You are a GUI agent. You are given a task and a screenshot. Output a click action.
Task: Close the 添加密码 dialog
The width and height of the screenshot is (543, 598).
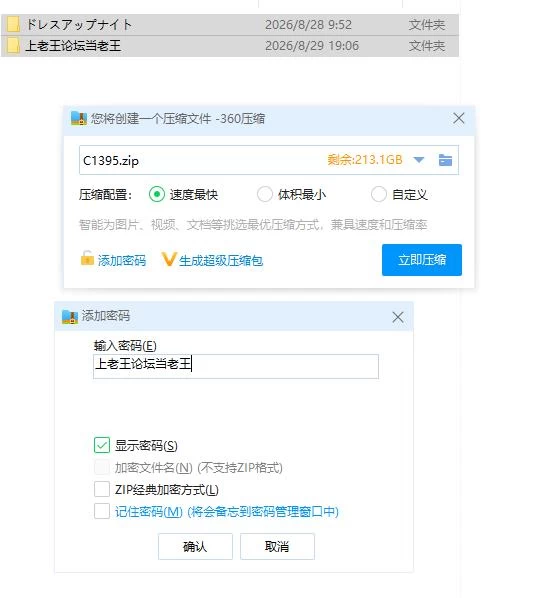(398, 317)
